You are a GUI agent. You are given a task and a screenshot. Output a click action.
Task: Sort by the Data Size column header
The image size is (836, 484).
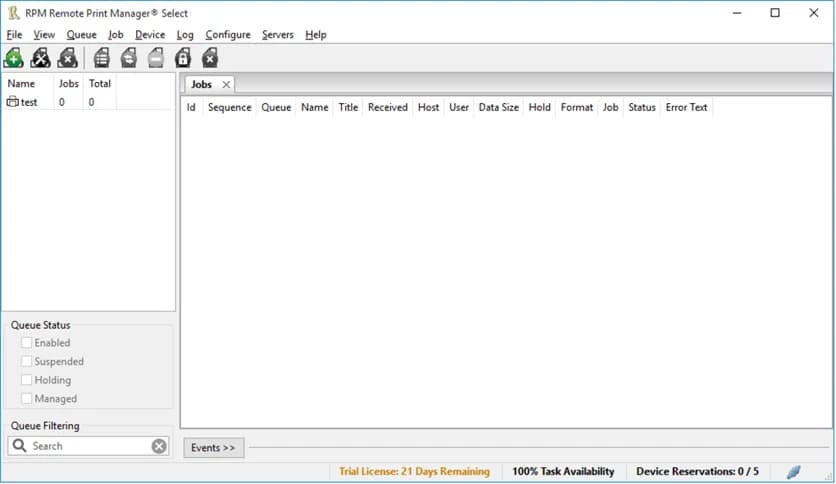[x=499, y=107]
